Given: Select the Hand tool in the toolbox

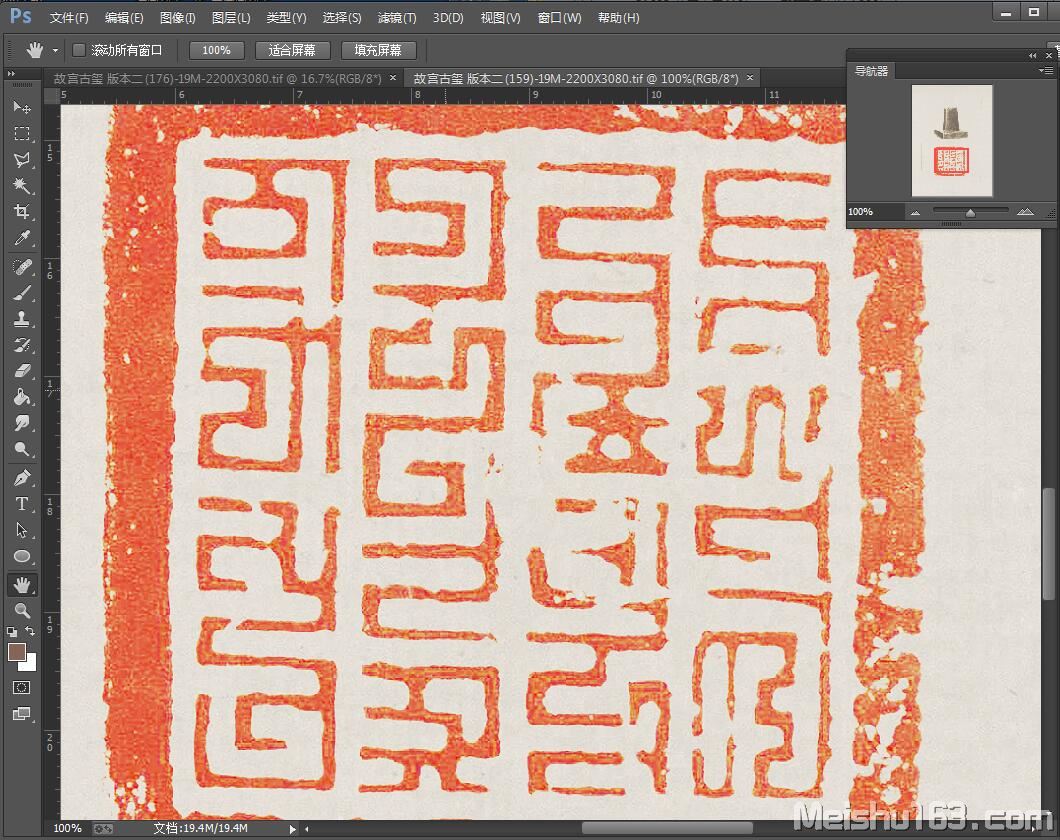Looking at the screenshot, I should pyautogui.click(x=22, y=585).
